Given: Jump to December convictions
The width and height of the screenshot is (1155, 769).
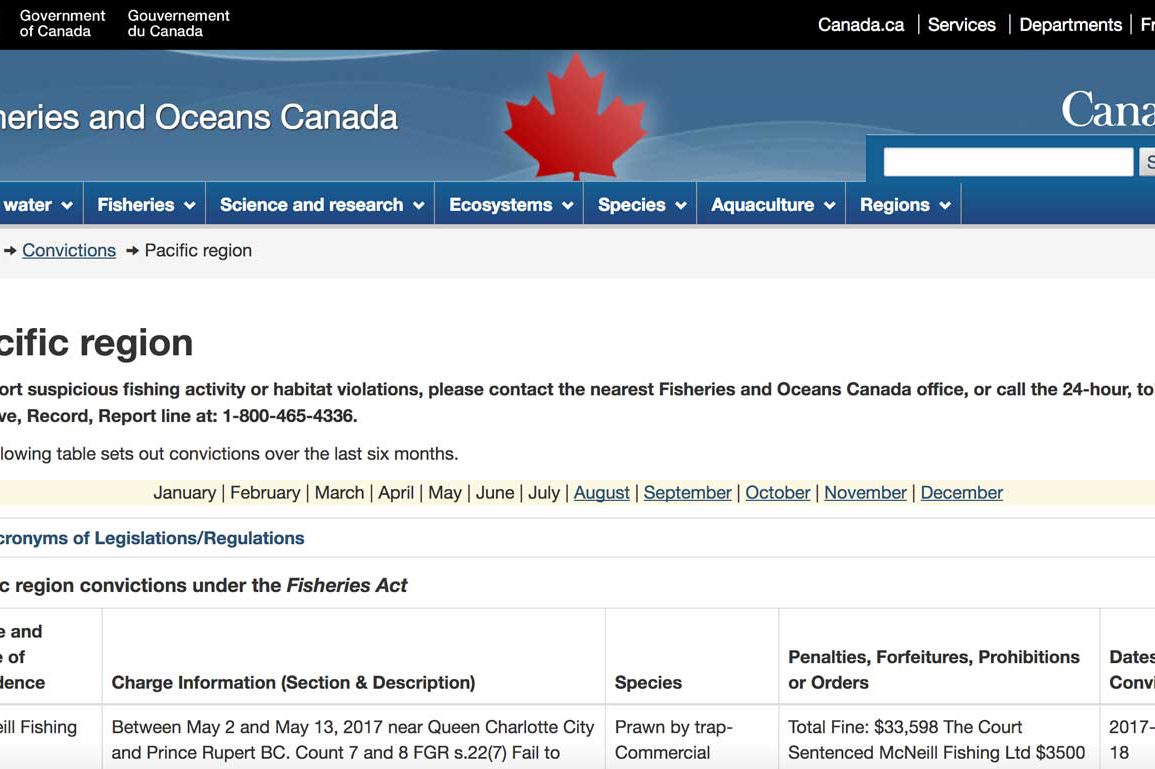Looking at the screenshot, I should click(x=962, y=493).
